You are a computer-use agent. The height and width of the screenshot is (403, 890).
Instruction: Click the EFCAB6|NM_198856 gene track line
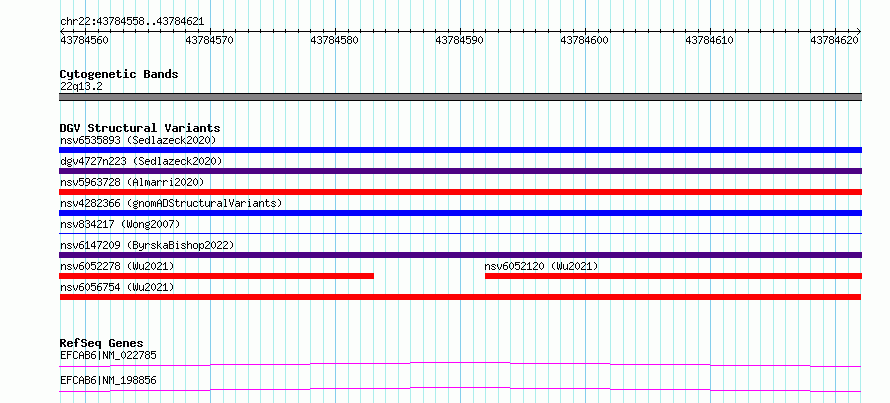point(460,389)
